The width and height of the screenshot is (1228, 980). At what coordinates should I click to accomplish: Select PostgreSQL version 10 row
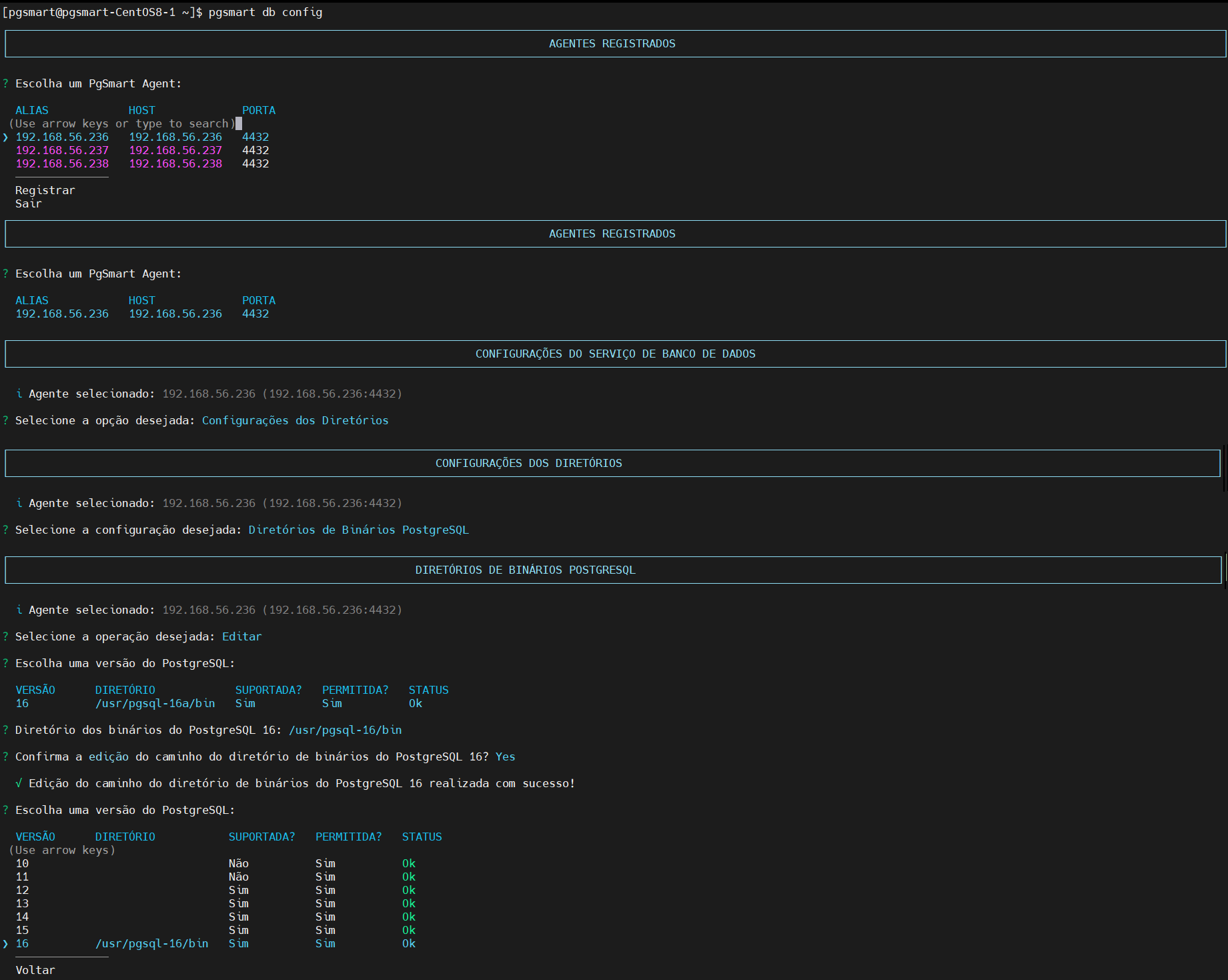click(x=215, y=863)
